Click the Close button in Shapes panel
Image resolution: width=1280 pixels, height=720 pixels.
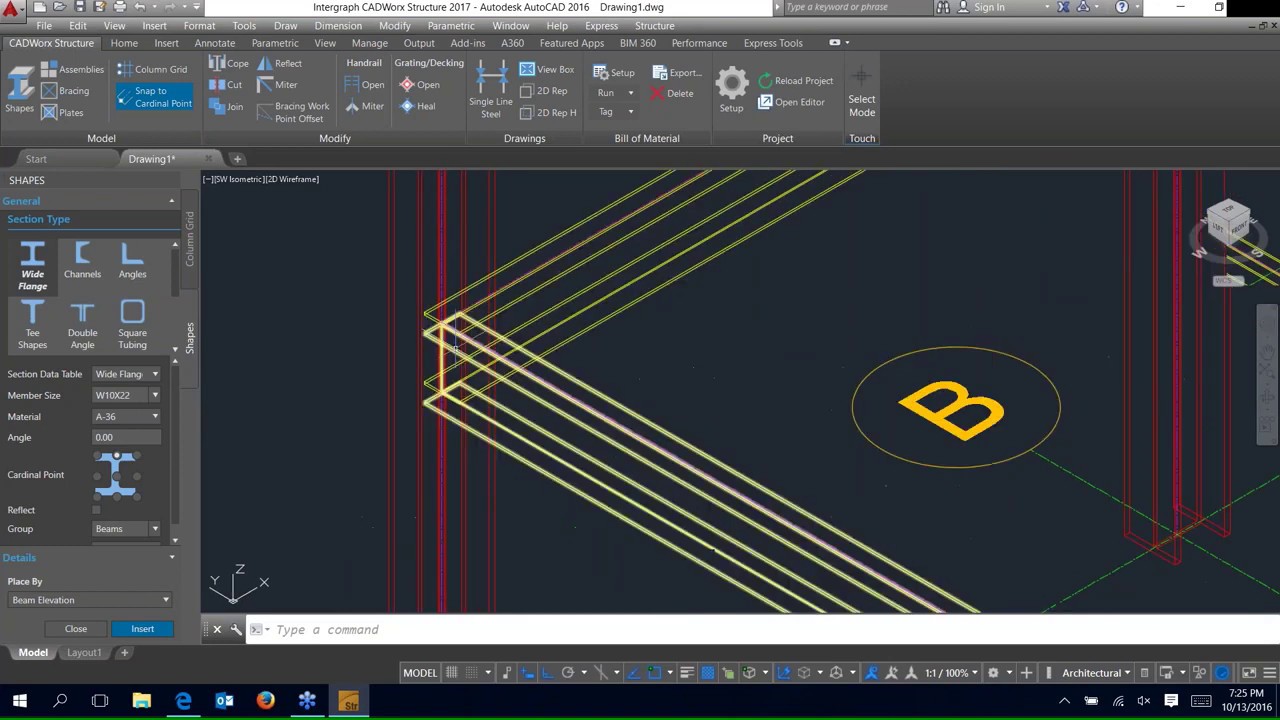coord(76,629)
